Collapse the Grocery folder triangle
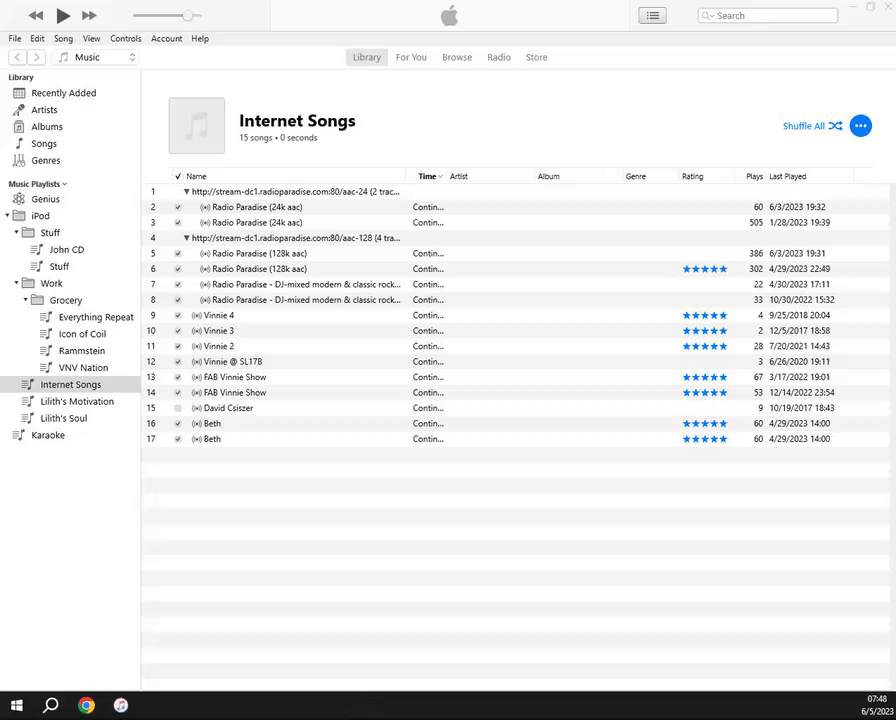The height and width of the screenshot is (720, 896). point(26,299)
